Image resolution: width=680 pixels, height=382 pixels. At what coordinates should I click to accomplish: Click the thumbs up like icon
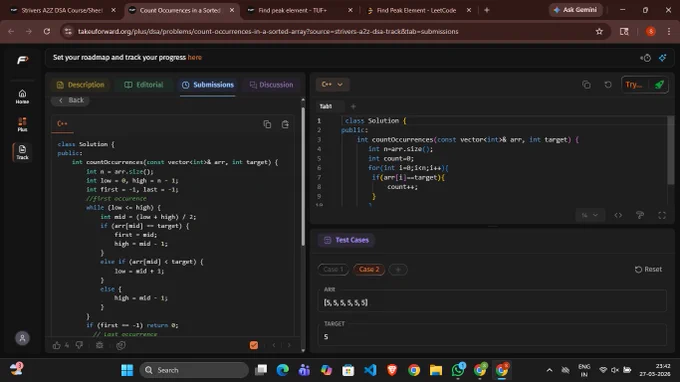click(56, 345)
